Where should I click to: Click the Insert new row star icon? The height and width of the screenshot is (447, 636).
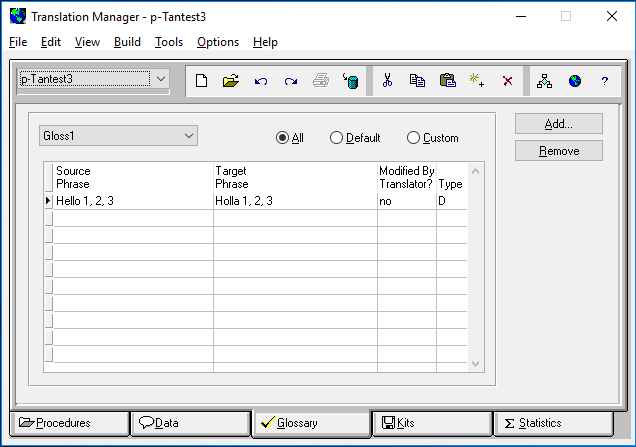tap(477, 80)
